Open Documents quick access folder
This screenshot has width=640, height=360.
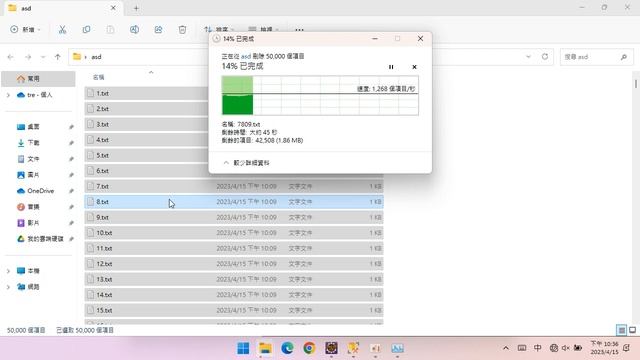pos(33,159)
